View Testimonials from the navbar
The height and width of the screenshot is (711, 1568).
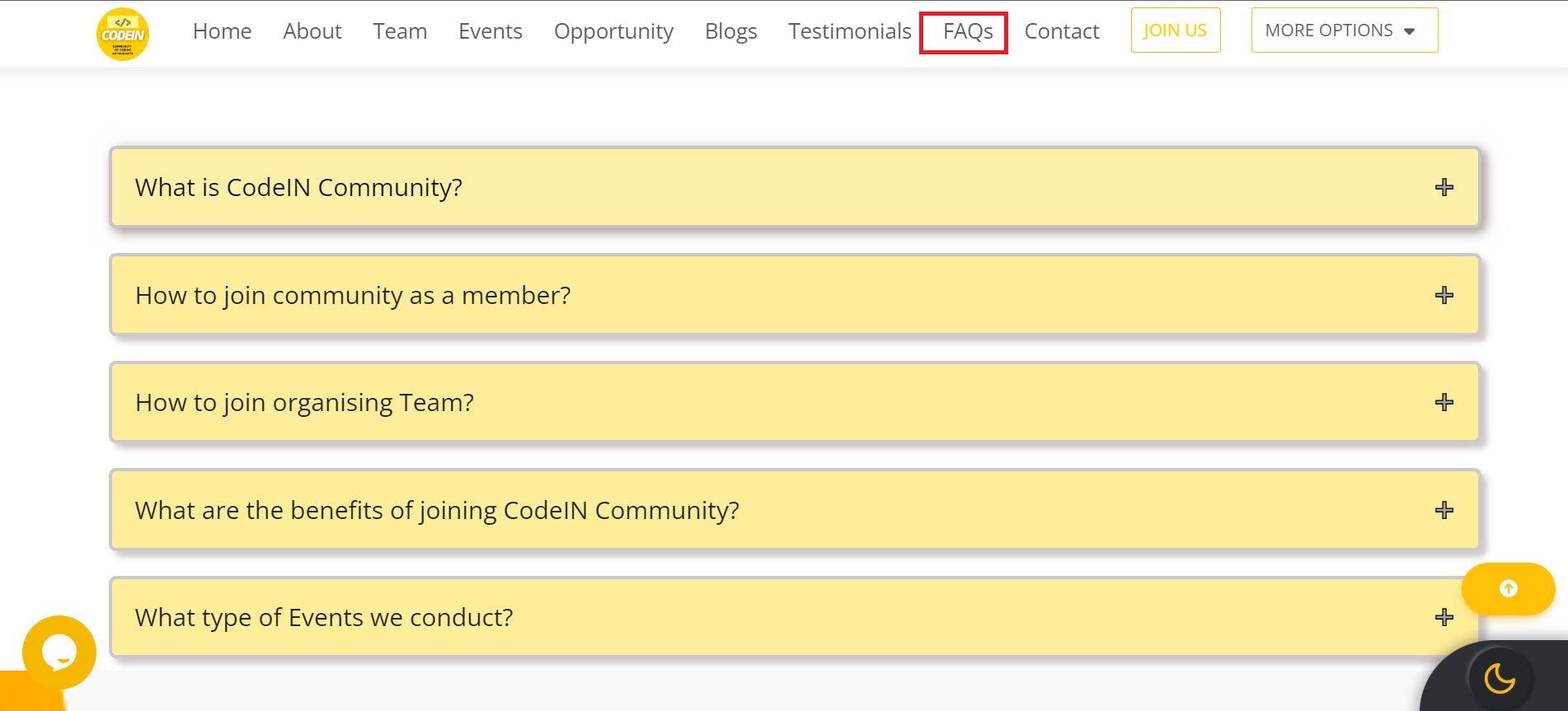tap(848, 30)
